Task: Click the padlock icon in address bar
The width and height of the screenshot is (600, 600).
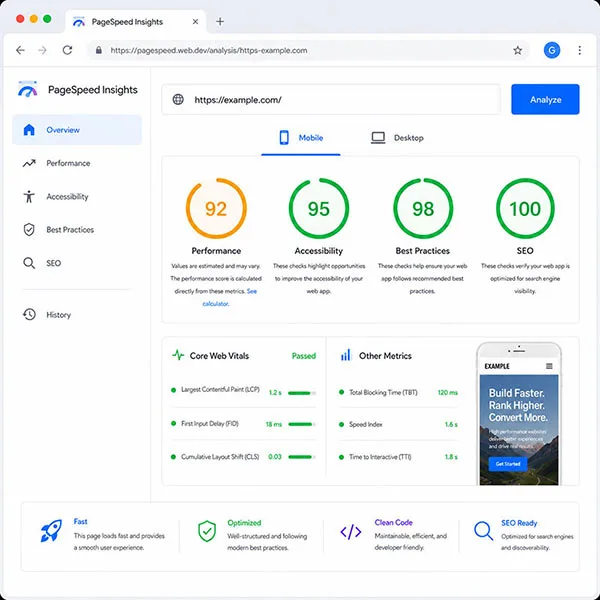Action: (x=99, y=50)
